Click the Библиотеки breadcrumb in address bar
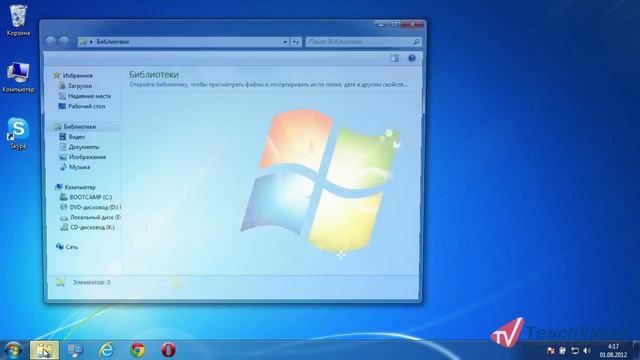Screen dimensions: 640x360 pos(112,42)
